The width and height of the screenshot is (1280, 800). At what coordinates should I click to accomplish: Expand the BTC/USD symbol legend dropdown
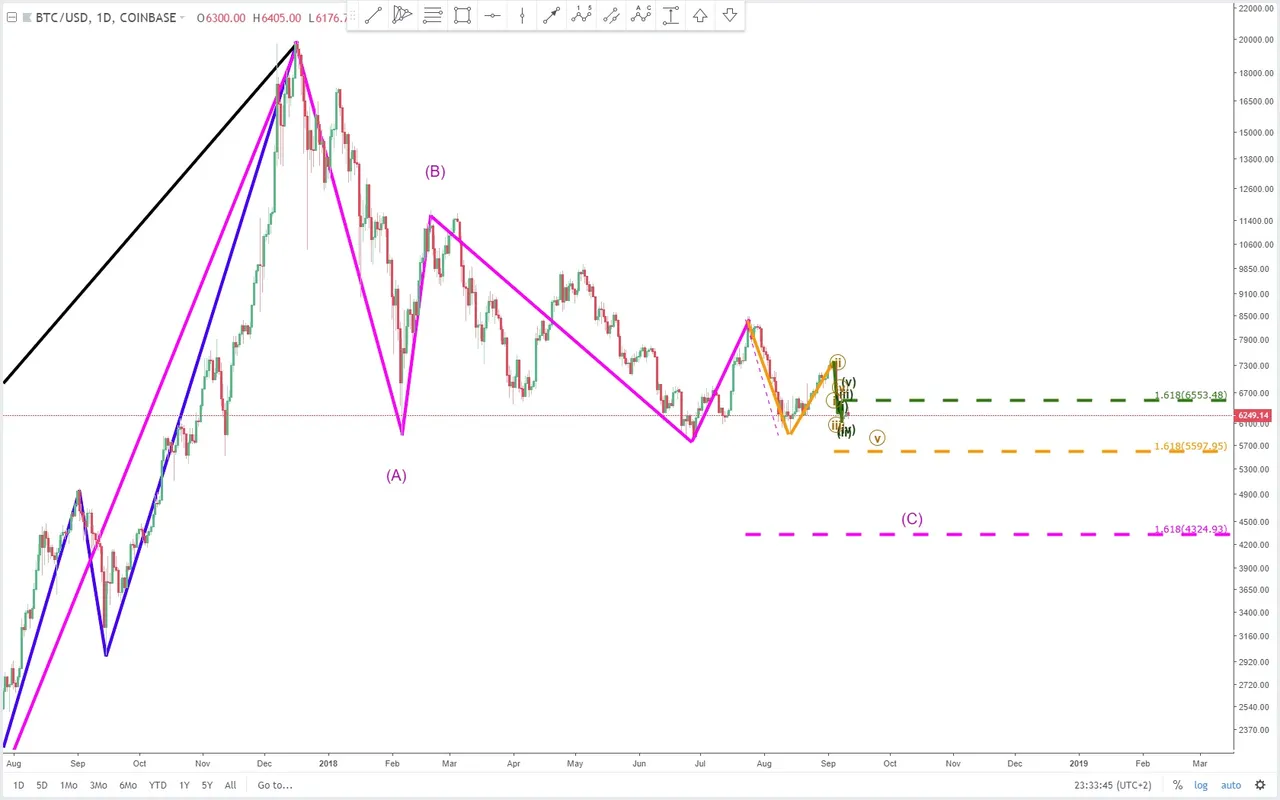(182, 18)
